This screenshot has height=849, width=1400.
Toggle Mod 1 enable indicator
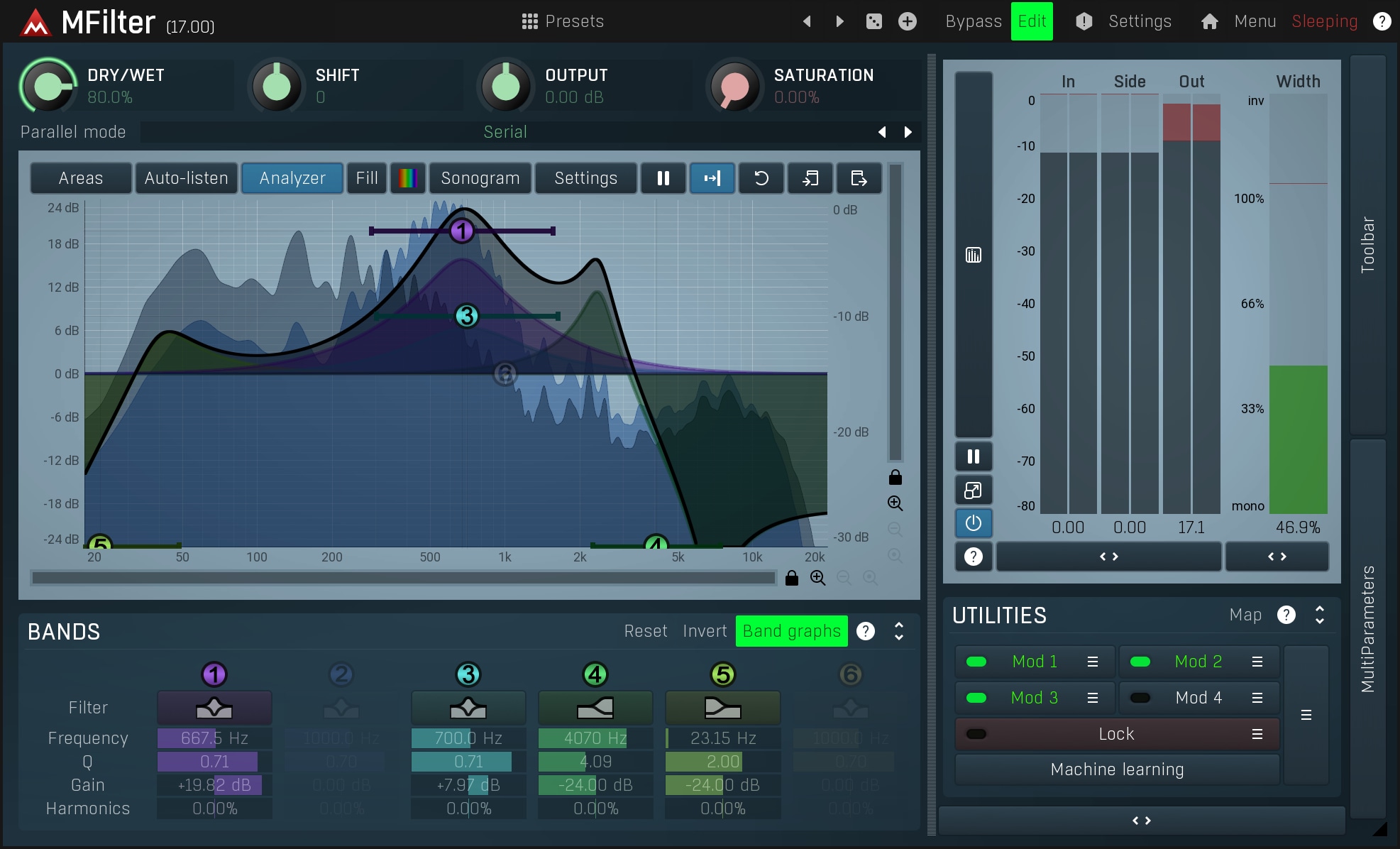click(976, 662)
